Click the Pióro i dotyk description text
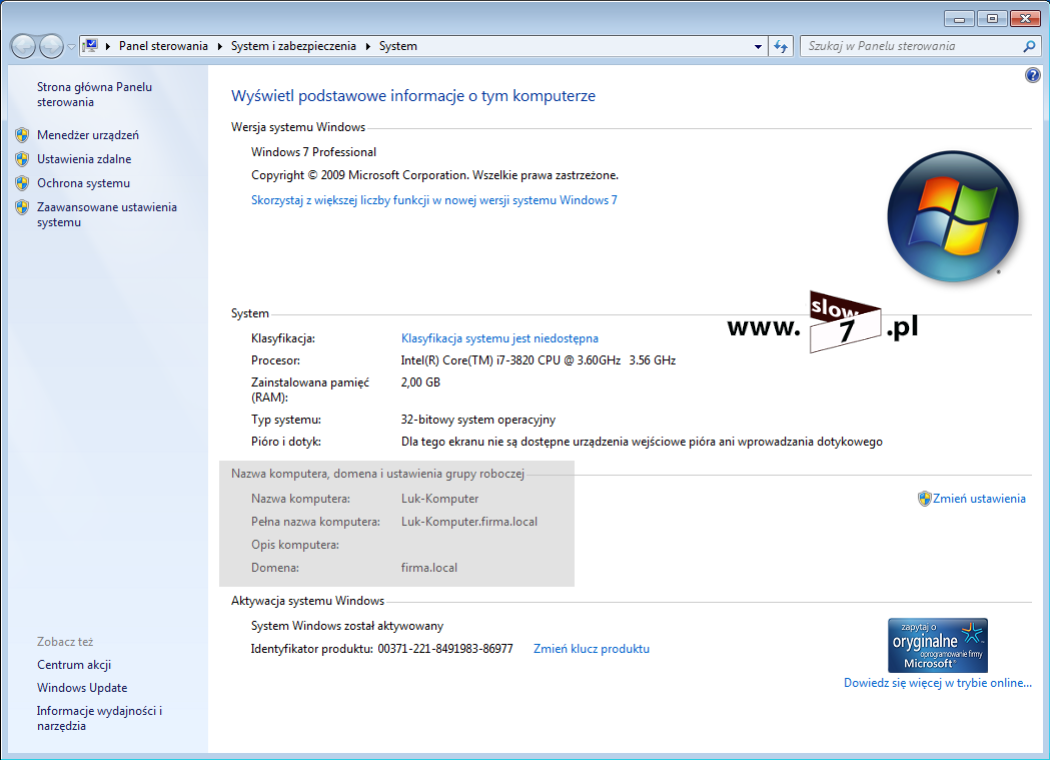Image resolution: width=1050 pixels, height=760 pixels. [642, 442]
